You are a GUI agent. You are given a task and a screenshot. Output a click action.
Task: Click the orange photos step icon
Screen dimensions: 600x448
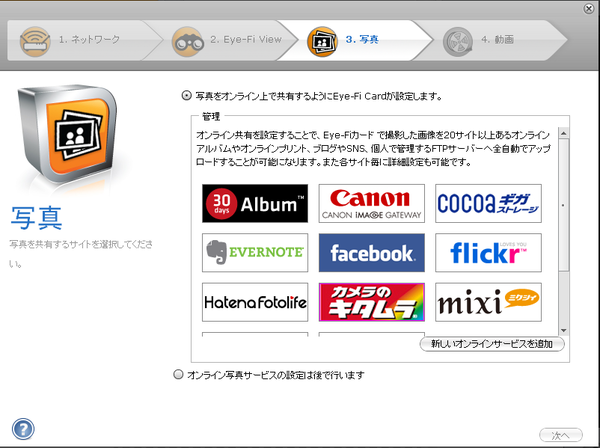coord(322,41)
